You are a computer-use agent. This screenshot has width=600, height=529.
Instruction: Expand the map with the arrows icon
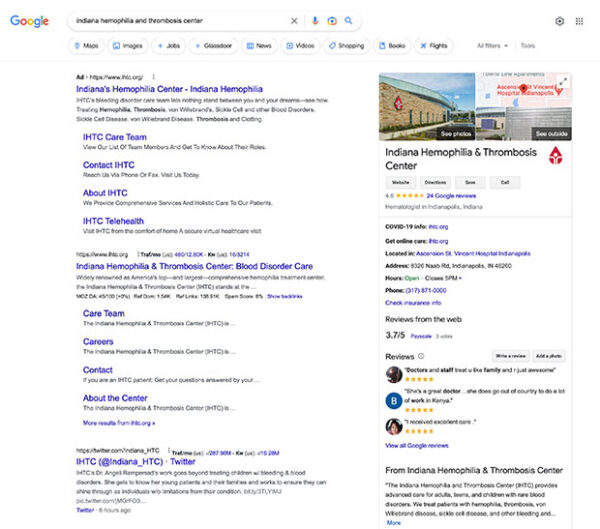coord(563,82)
